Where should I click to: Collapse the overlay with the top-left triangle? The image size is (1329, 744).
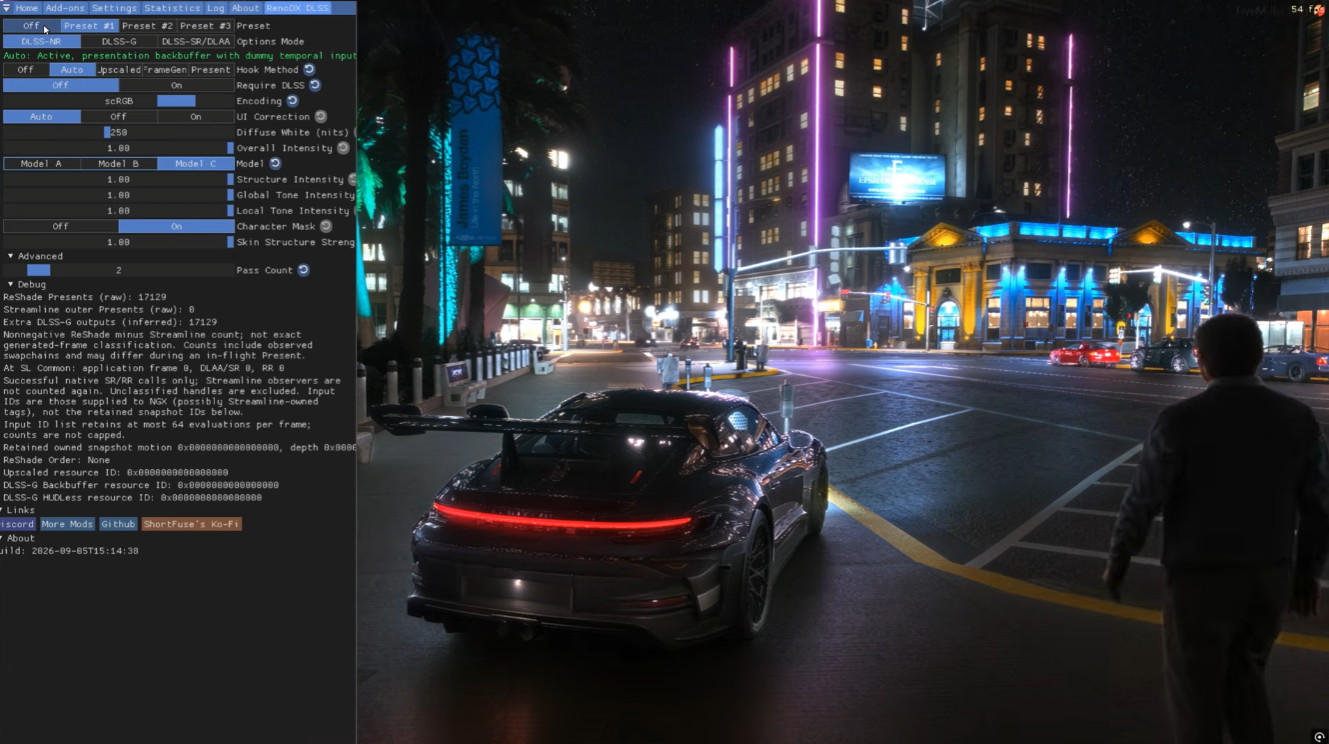5,8
